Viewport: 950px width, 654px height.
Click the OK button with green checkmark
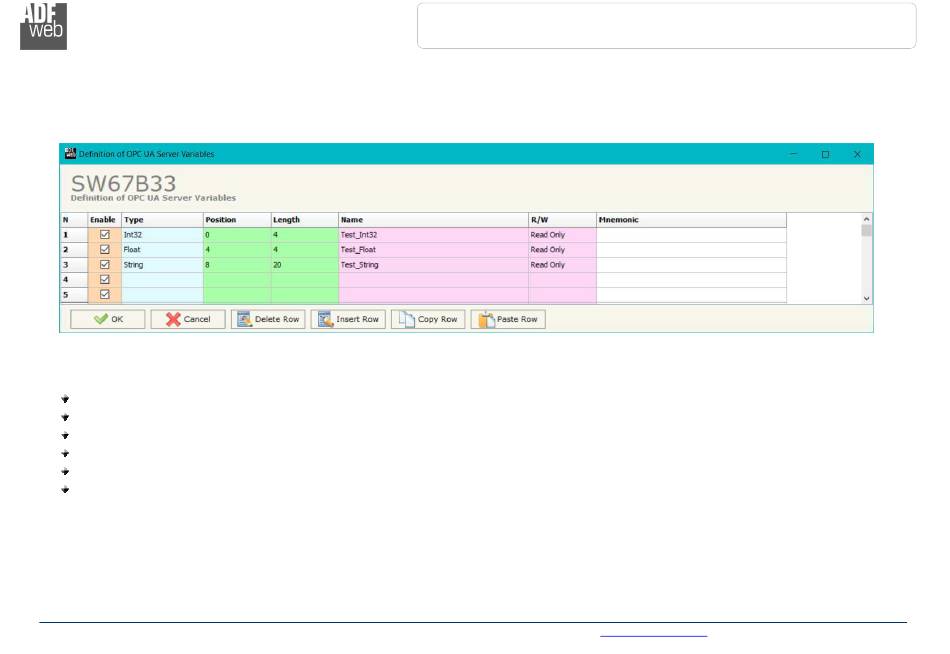point(107,319)
